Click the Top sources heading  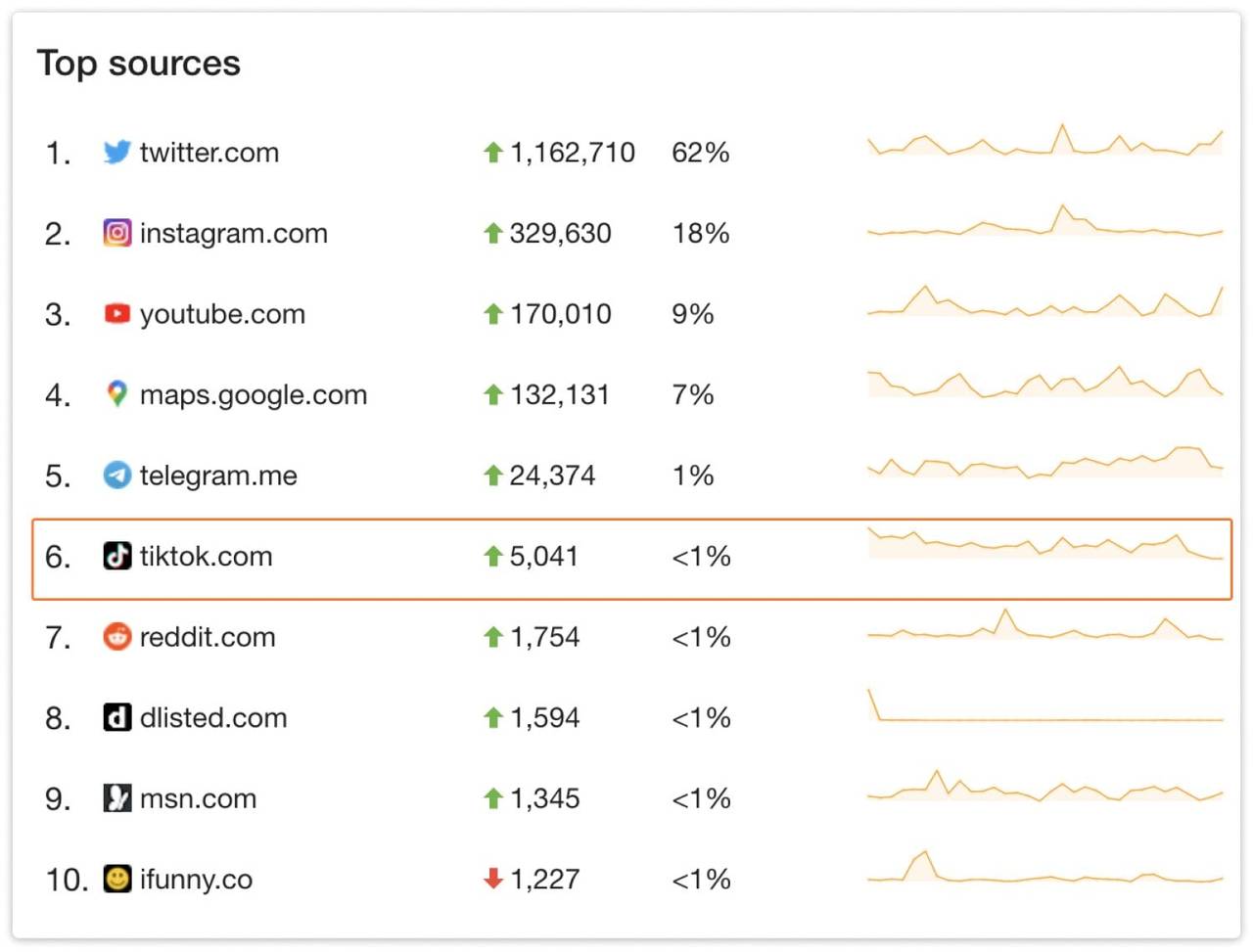click(x=139, y=63)
